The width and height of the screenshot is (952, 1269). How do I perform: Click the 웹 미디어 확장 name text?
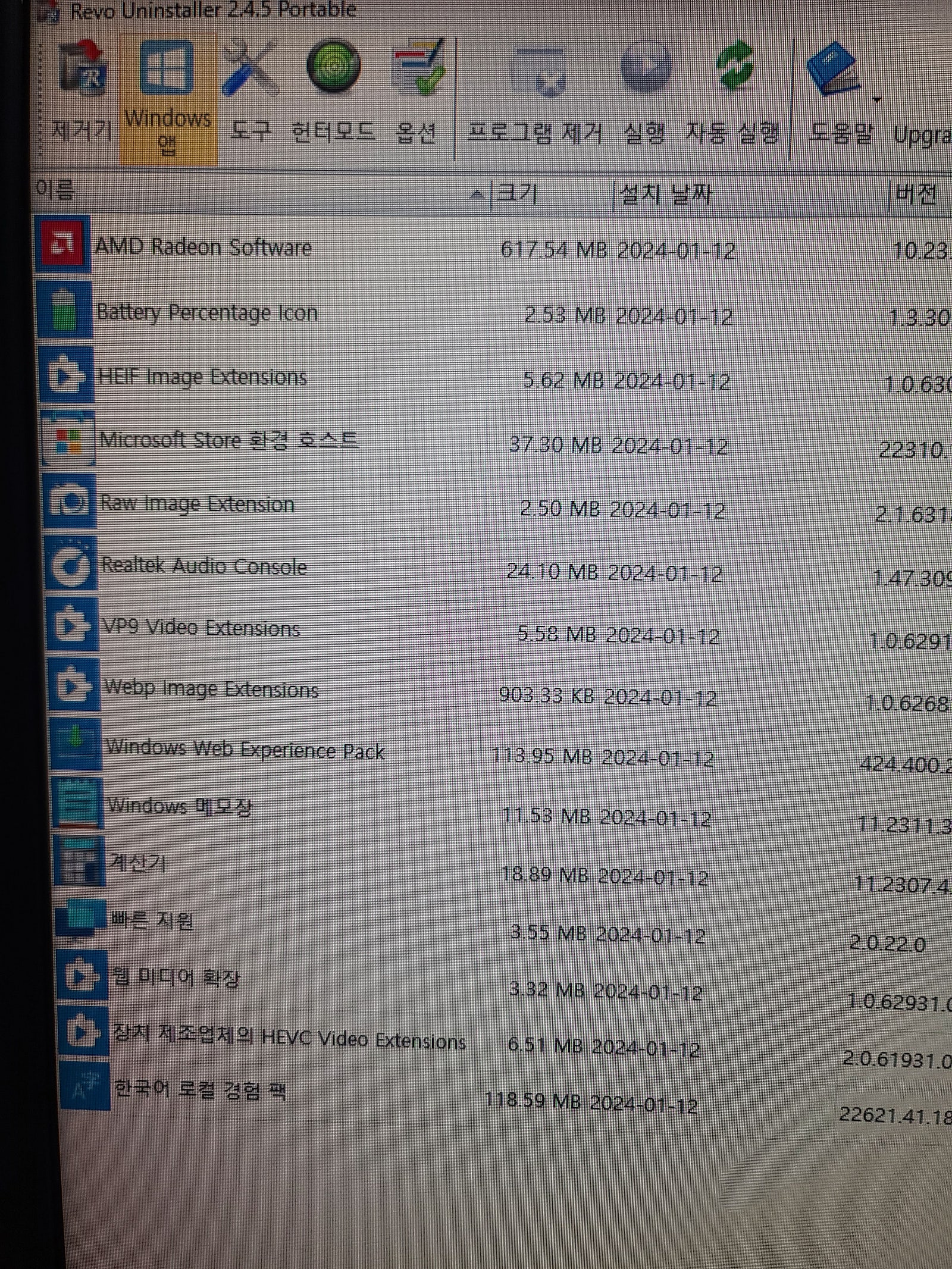pyautogui.click(x=176, y=977)
